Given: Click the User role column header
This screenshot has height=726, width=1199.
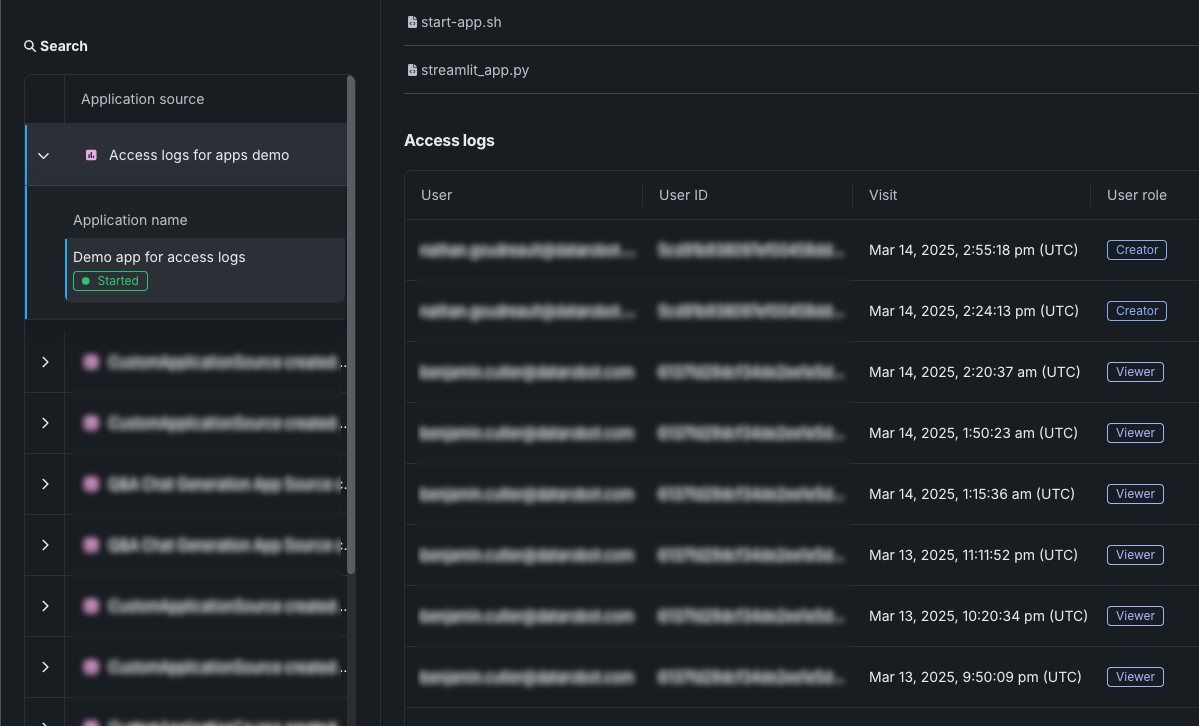Looking at the screenshot, I should click(x=1137, y=195).
